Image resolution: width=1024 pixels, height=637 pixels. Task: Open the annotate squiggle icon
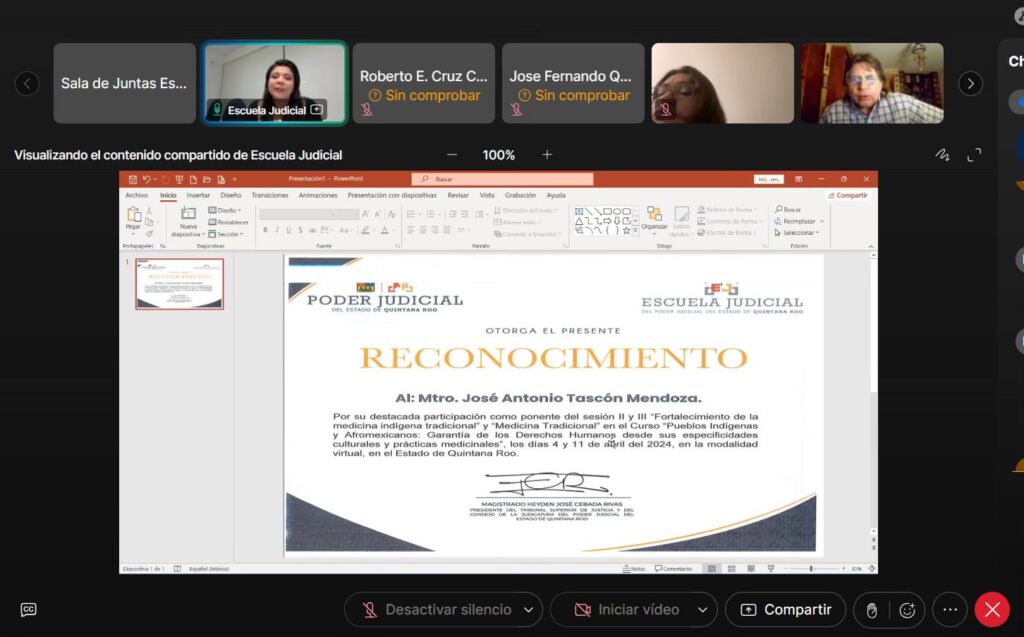(x=942, y=155)
